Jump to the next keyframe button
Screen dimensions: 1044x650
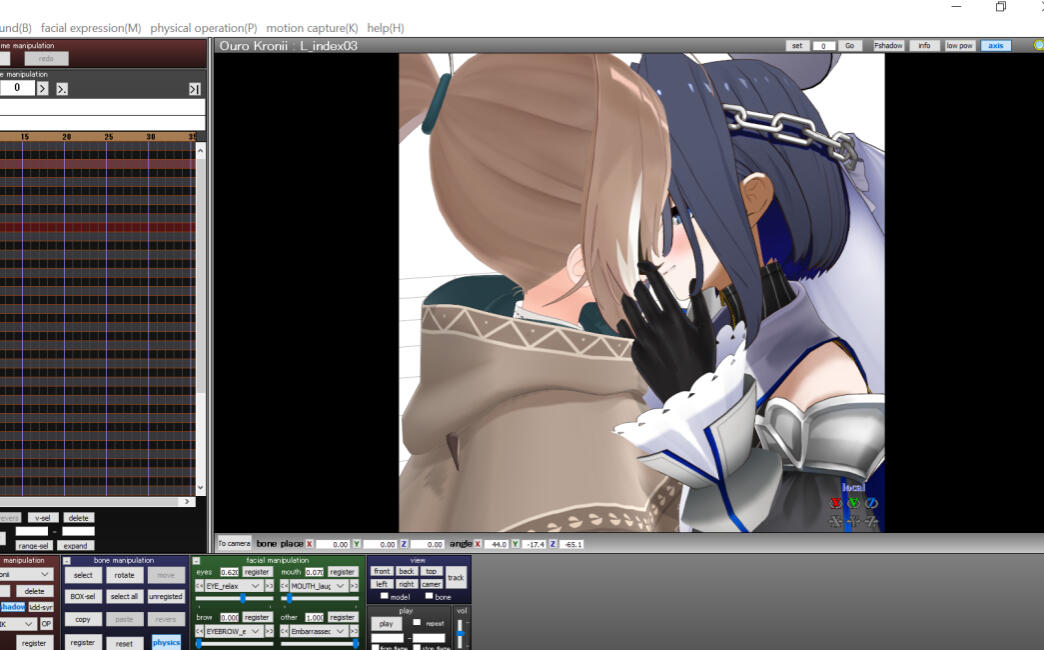62,89
